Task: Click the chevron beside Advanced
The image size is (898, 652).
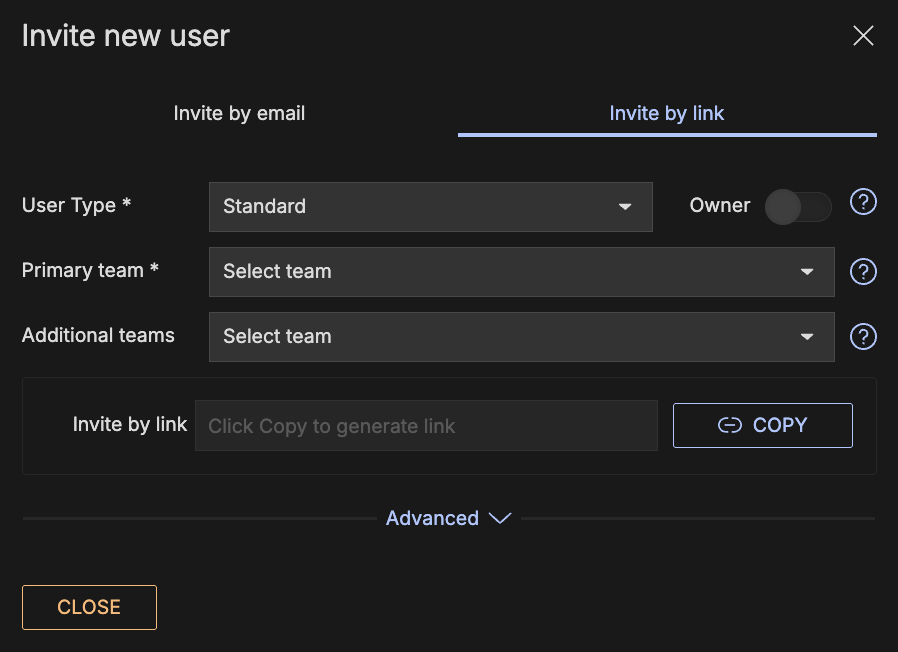Action: pos(500,518)
